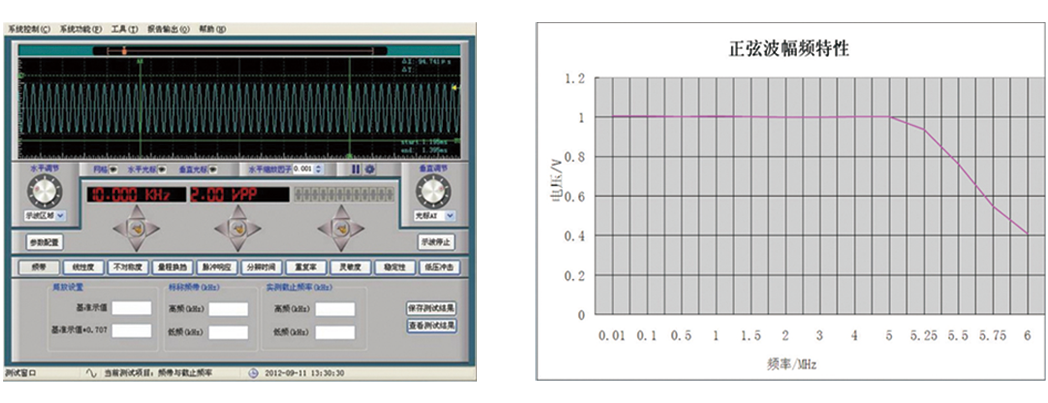Open the gear settings icon
The width and height of the screenshot is (1048, 403).
(369, 169)
